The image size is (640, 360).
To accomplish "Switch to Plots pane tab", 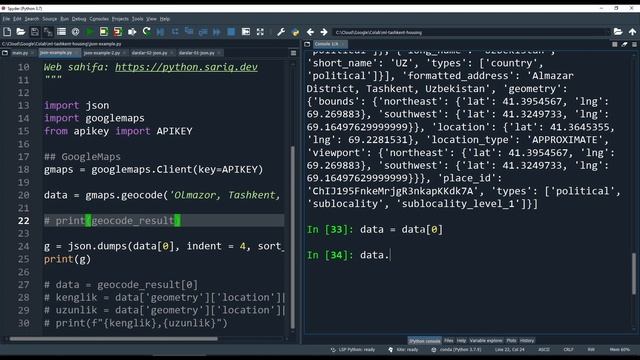I will (511, 340).
